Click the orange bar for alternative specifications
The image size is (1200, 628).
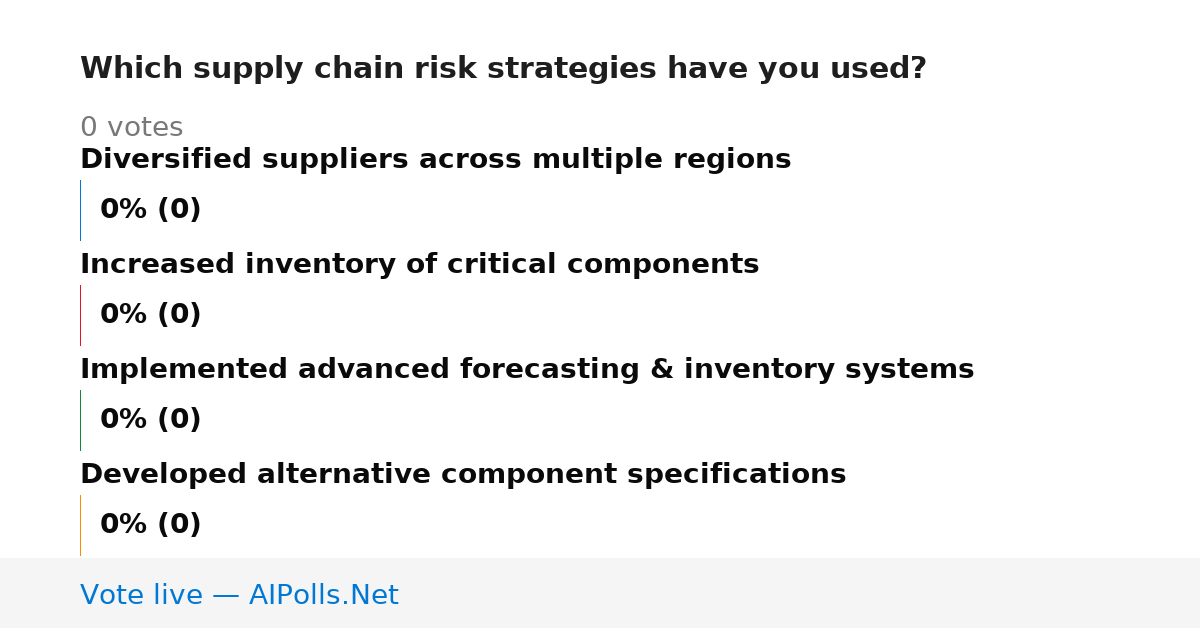tap(80, 525)
